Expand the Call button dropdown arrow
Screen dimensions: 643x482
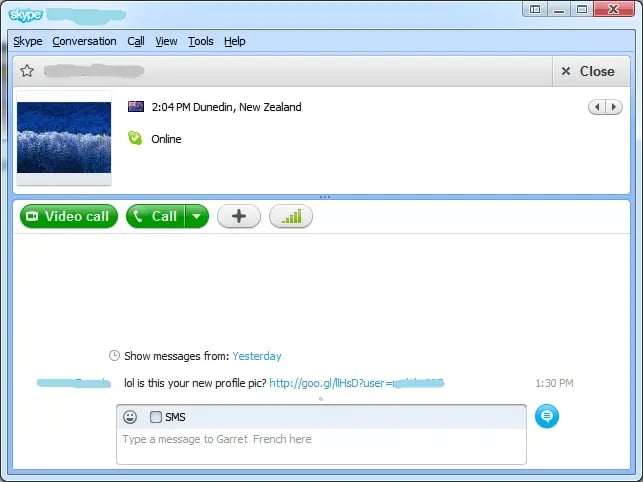(x=197, y=216)
